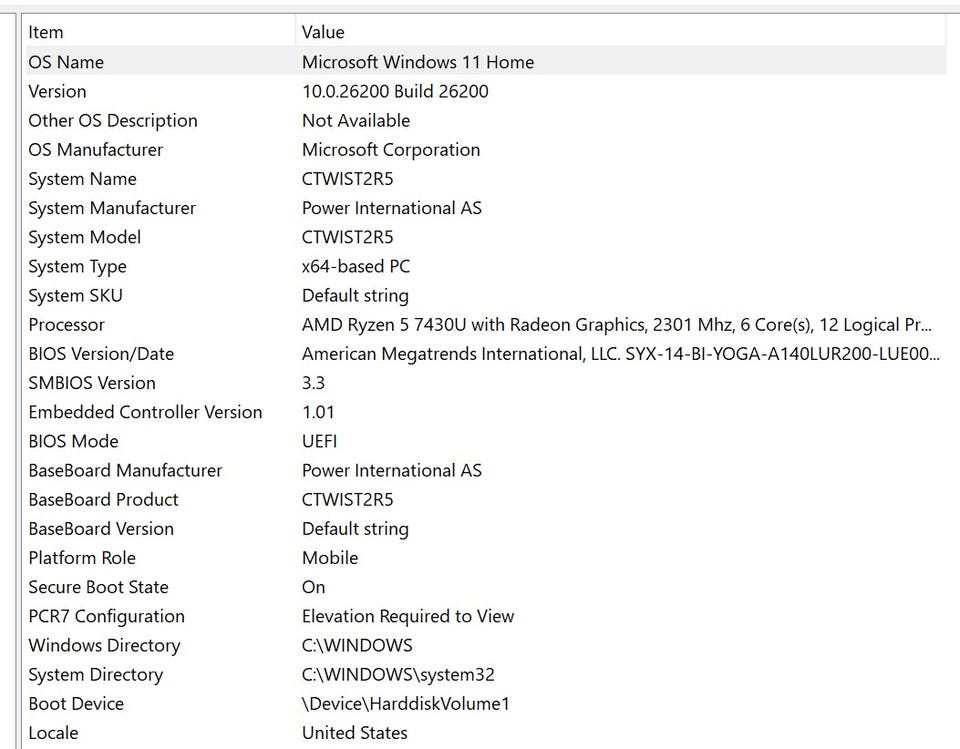
Task: Select the Embedded Controller Version row
Action: click(x=145, y=412)
